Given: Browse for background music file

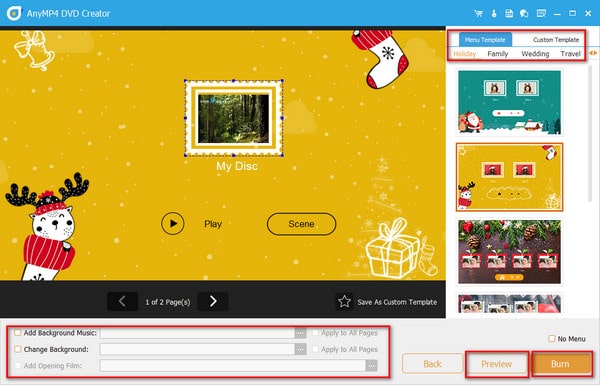Looking at the screenshot, I should click(300, 333).
